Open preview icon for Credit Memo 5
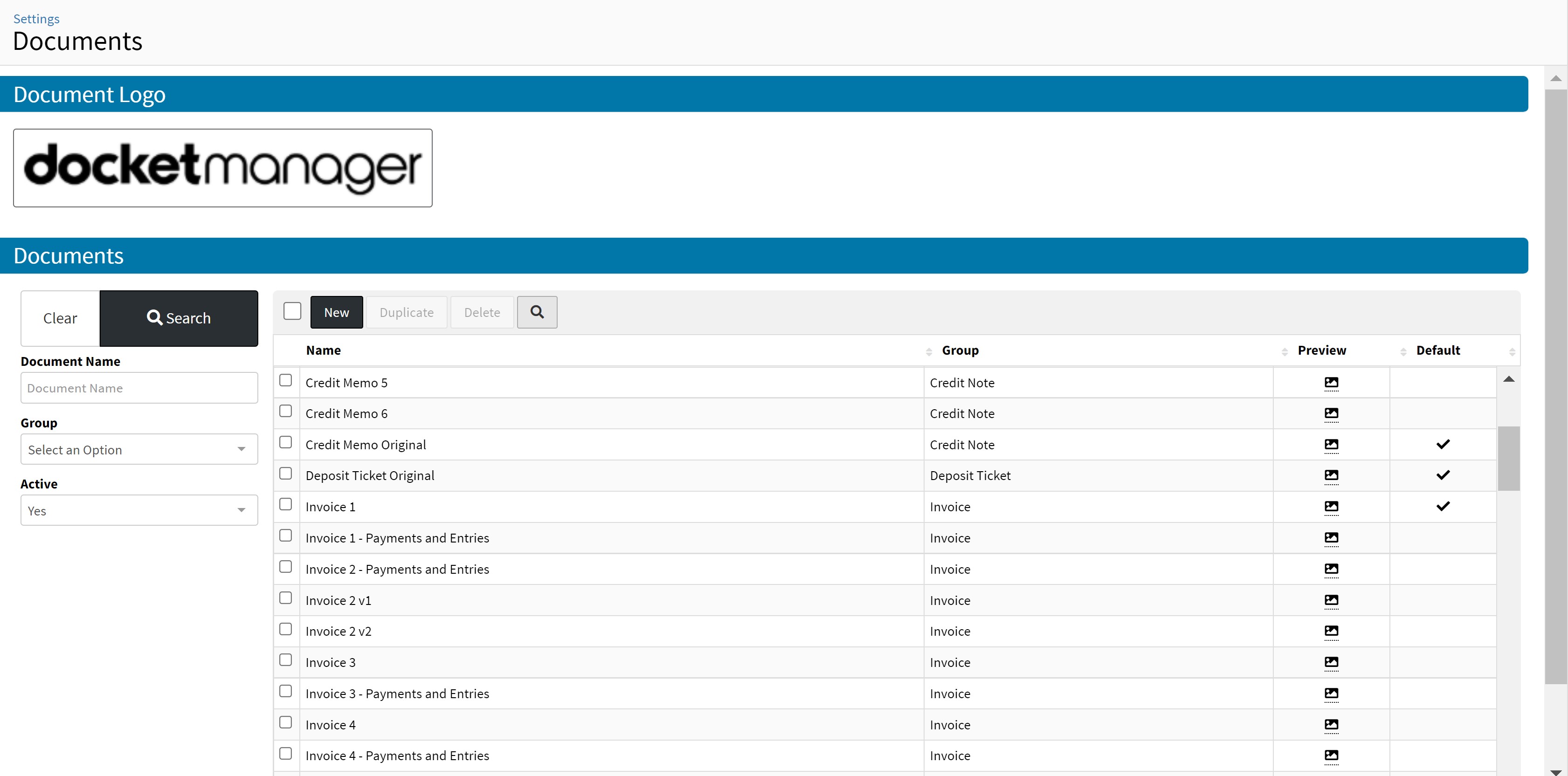The width and height of the screenshot is (1568, 776). click(1331, 383)
